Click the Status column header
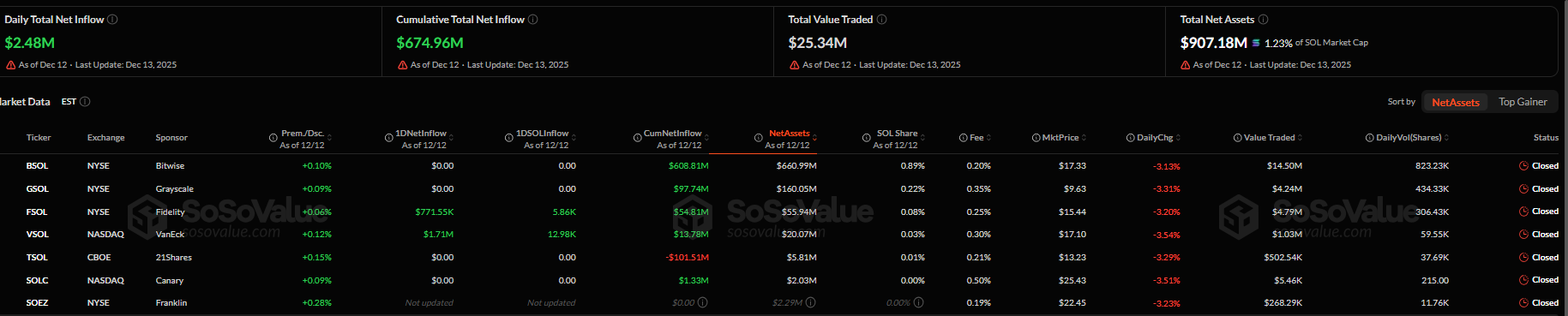 (x=1546, y=138)
